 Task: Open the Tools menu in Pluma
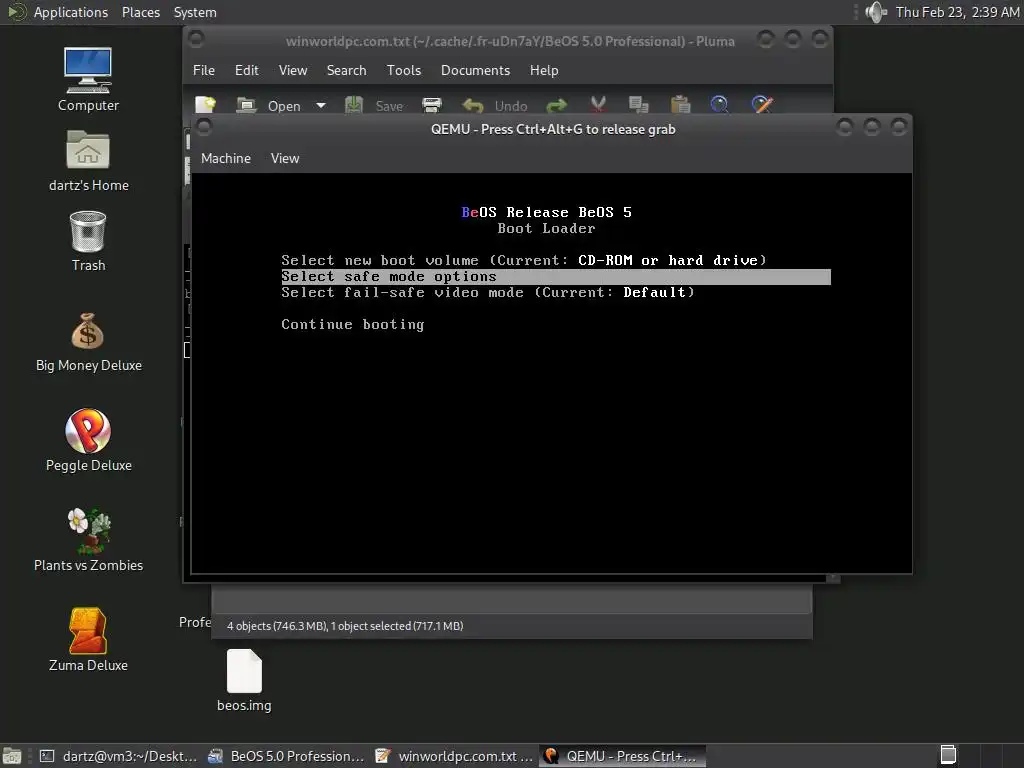click(x=404, y=70)
